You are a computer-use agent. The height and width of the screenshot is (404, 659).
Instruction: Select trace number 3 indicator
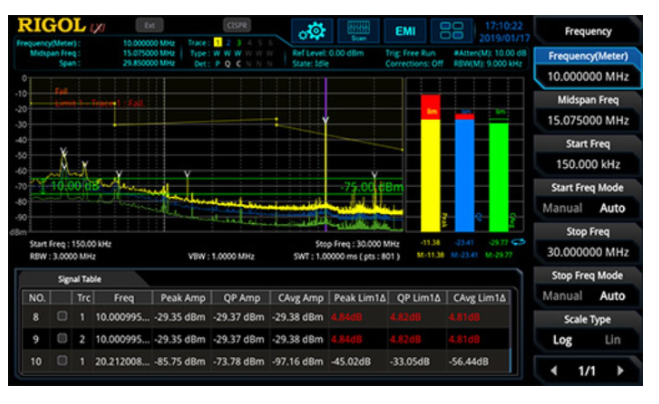239,42
